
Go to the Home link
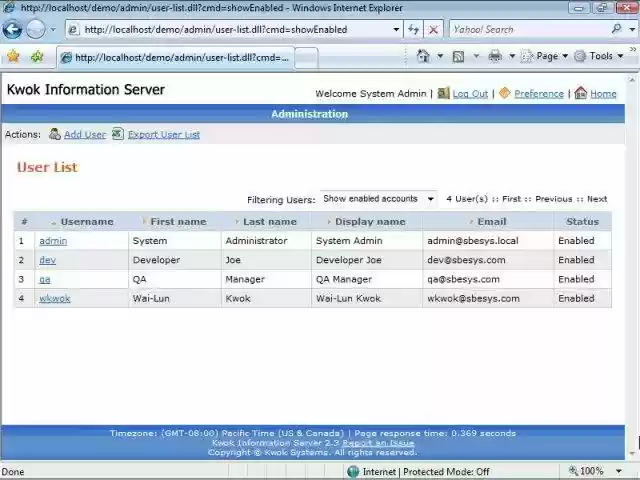[x=603, y=94]
